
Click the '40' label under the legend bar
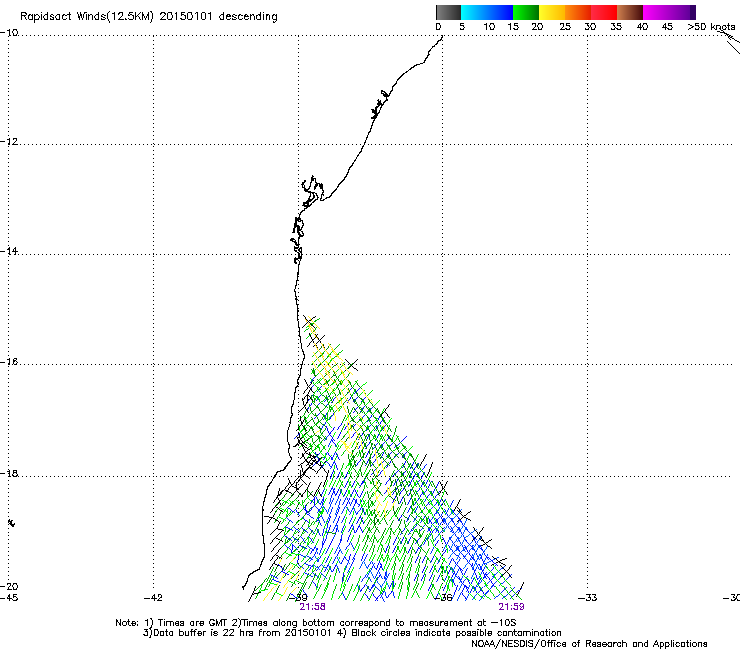[642, 27]
